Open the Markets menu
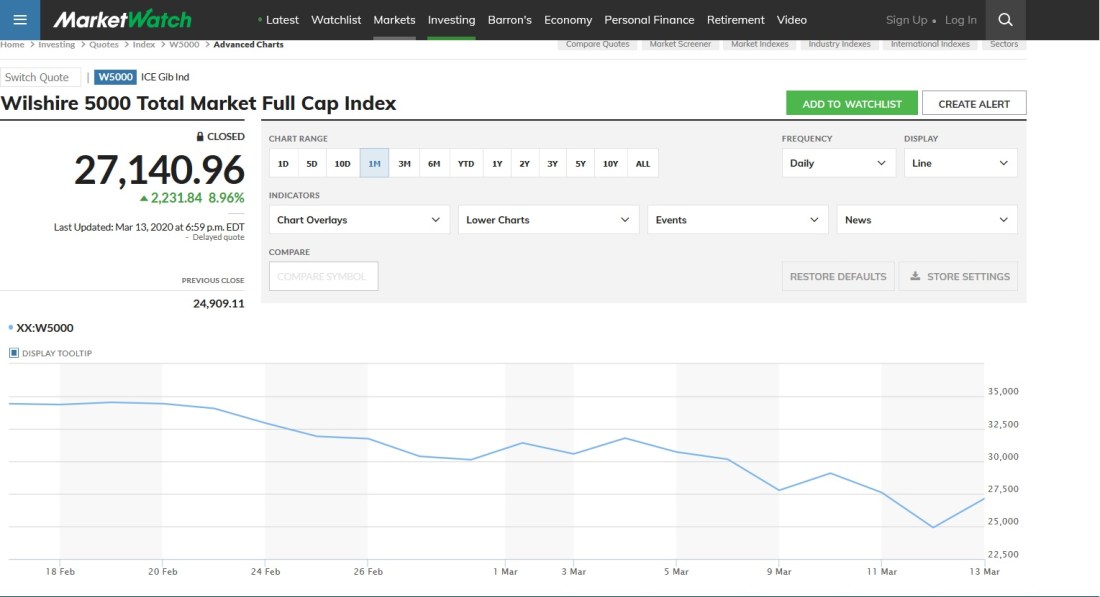The image size is (1100, 597). click(394, 20)
